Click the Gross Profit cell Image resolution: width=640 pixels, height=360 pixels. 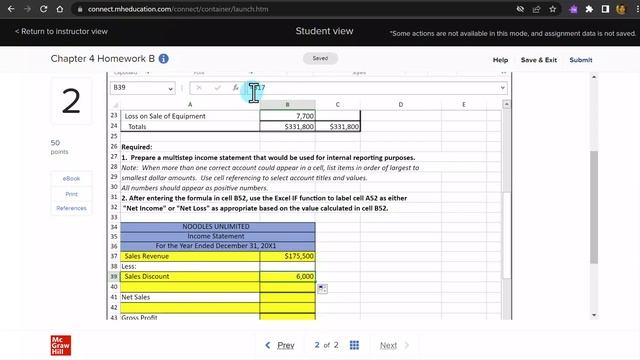190,317
